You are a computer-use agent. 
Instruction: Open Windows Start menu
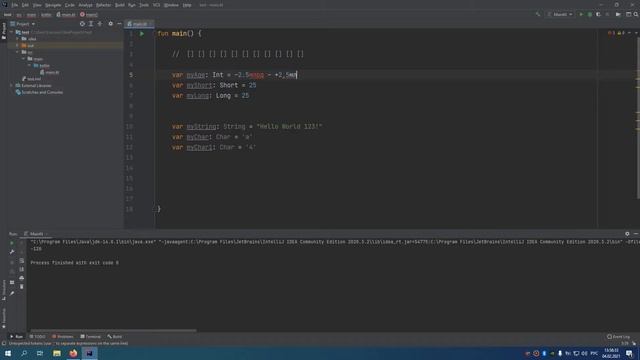tap(8, 353)
